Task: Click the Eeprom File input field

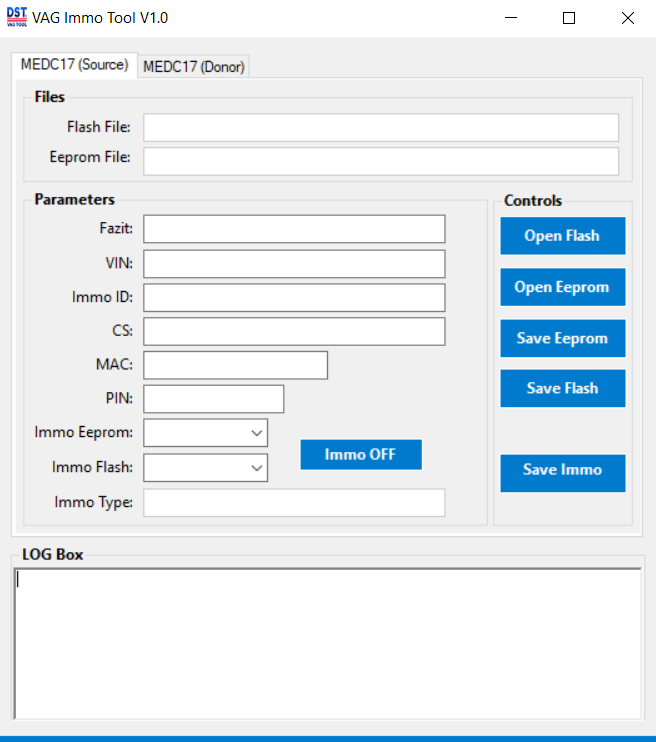Action: pos(381,161)
